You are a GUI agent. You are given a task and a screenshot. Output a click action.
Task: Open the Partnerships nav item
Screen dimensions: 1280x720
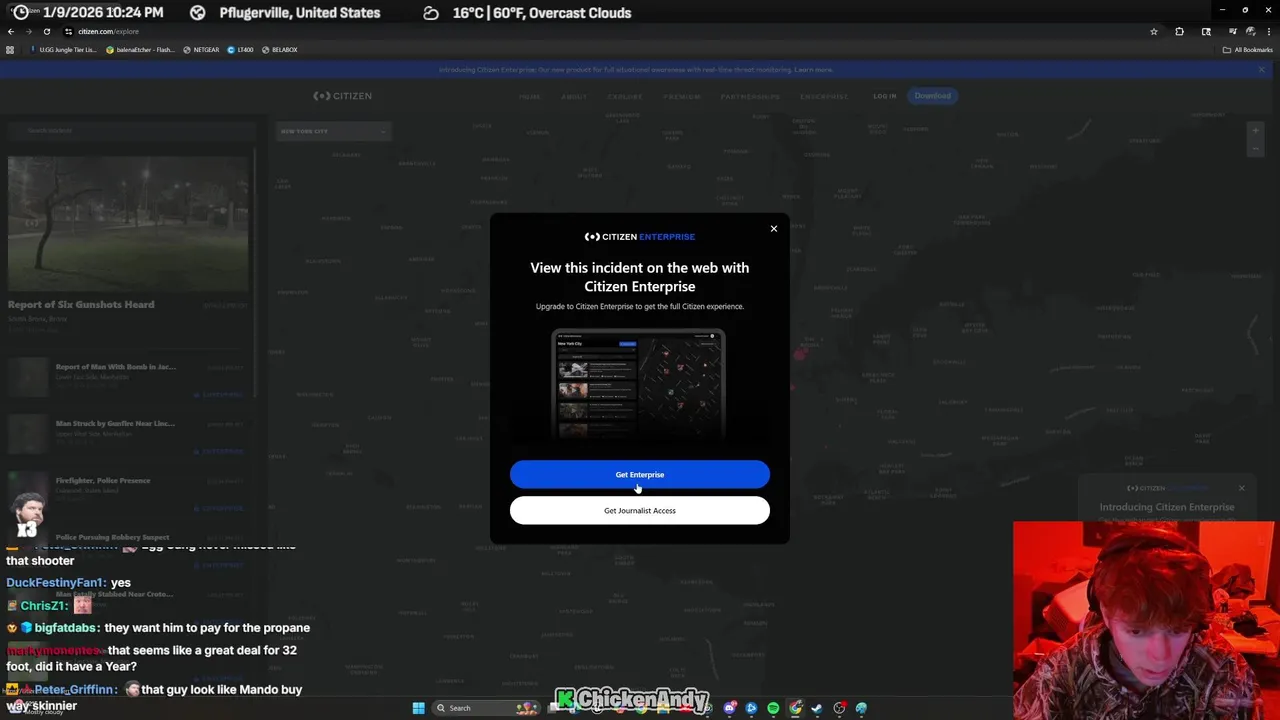[x=750, y=96]
